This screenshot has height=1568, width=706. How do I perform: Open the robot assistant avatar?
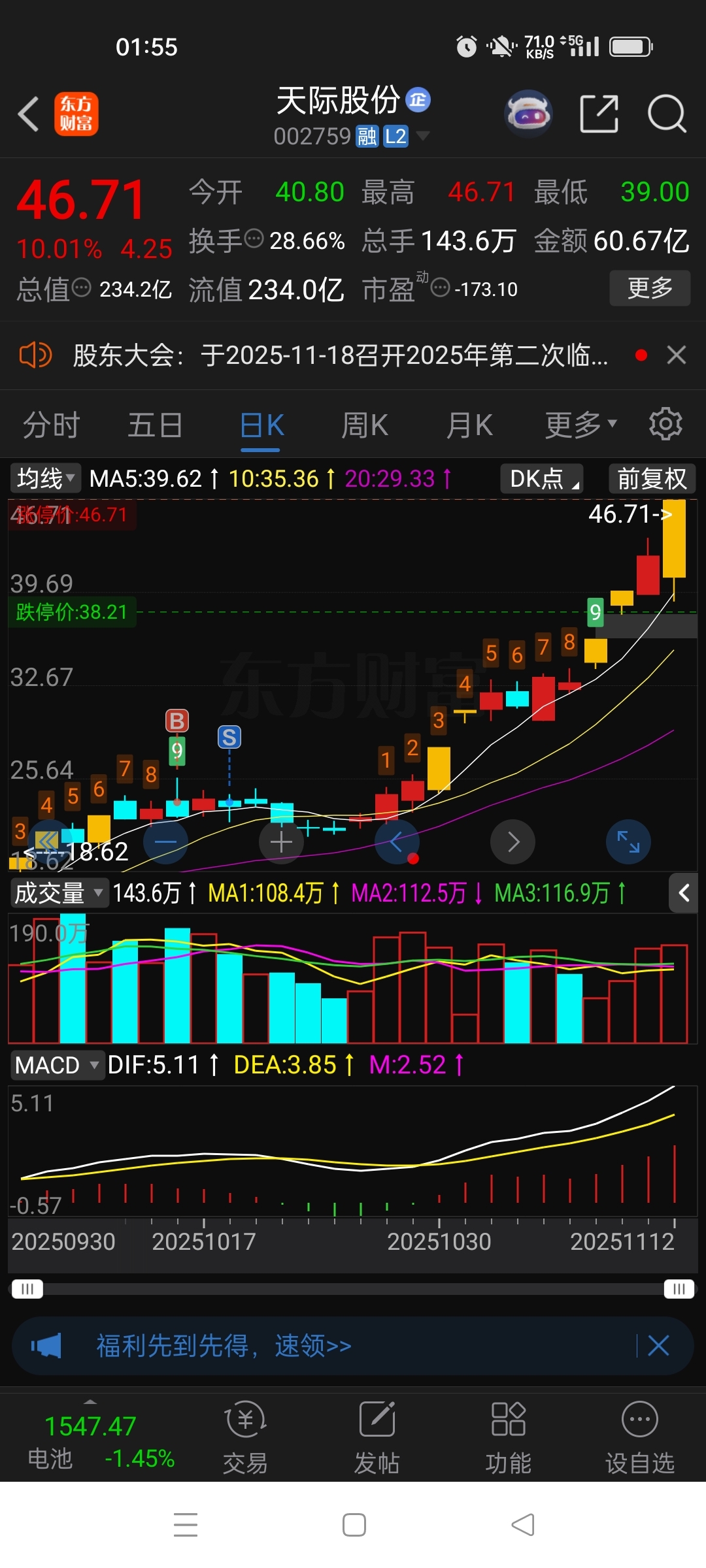pyautogui.click(x=529, y=114)
